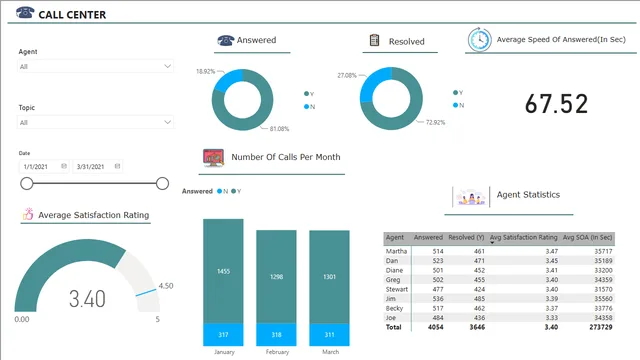Screen dimensions: 640x360
Task: Click the team icon beside Agent Statistics
Action: pyautogui.click(x=471, y=197)
